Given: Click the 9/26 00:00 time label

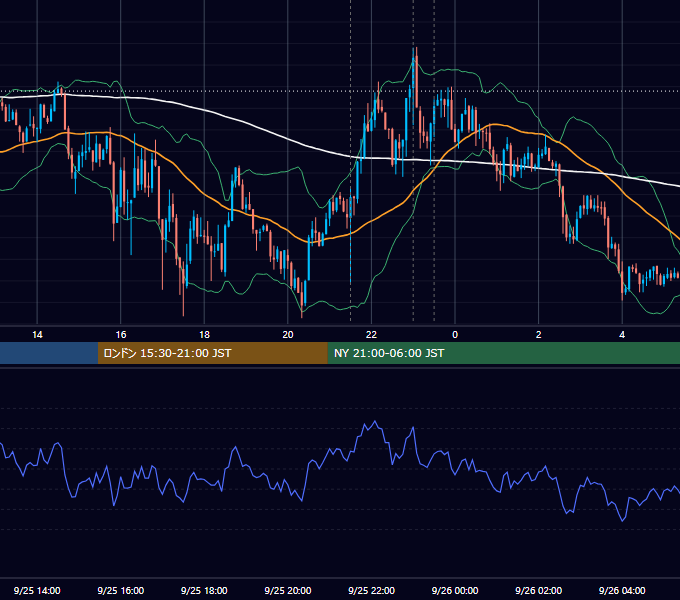Looking at the screenshot, I should tap(455, 590).
